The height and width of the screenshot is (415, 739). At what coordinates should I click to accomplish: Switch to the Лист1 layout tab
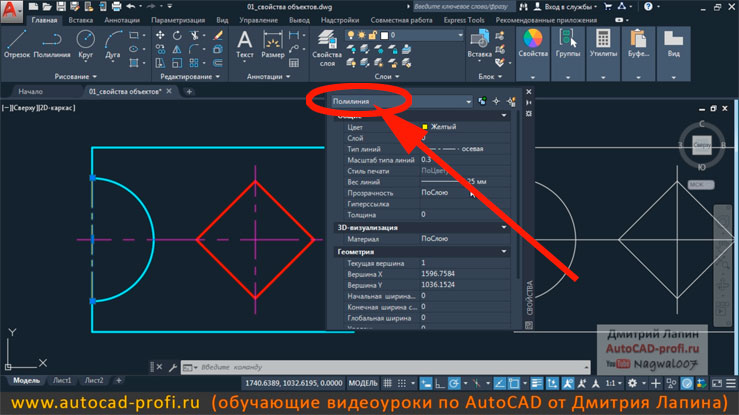[62, 380]
